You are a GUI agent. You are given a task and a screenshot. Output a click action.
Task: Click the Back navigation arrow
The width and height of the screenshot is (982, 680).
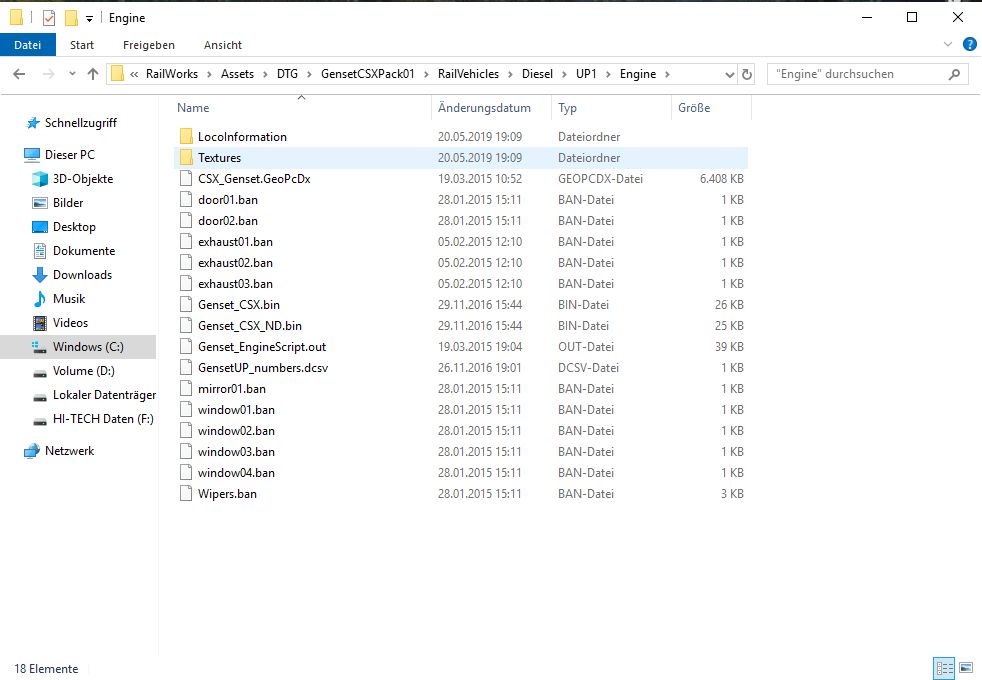pyautogui.click(x=19, y=74)
